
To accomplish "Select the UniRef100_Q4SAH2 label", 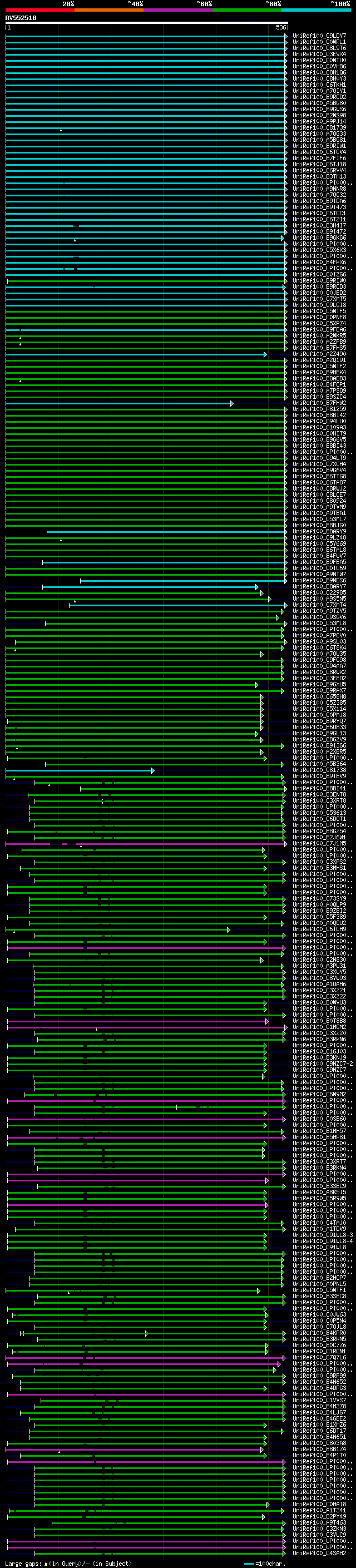I will pos(319,1553).
